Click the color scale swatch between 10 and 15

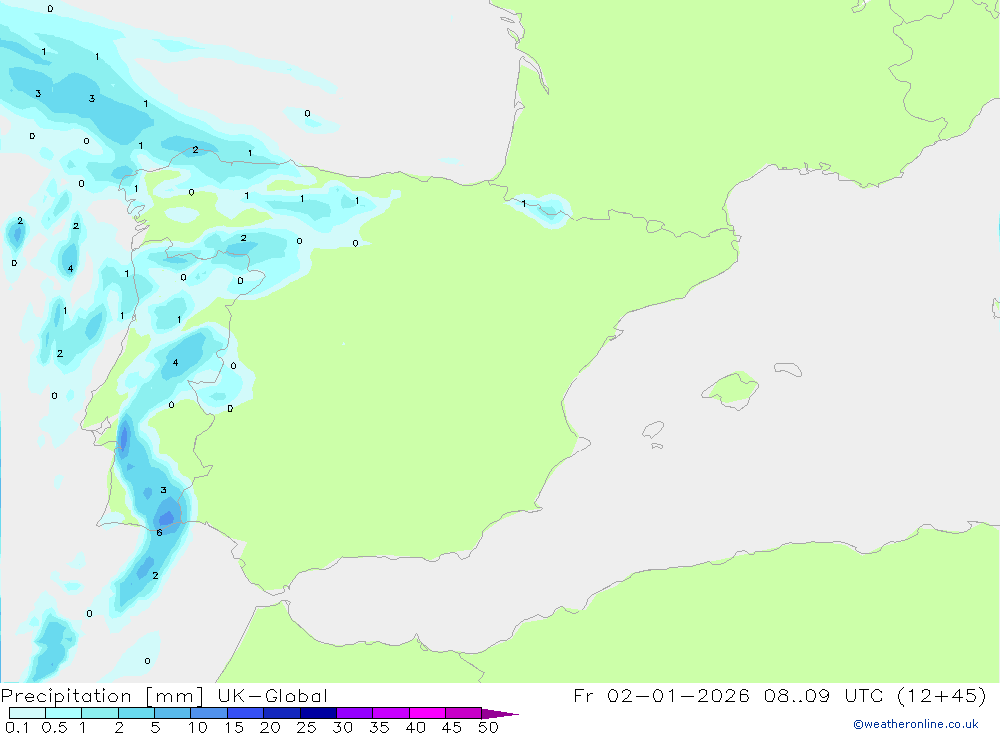point(209,713)
